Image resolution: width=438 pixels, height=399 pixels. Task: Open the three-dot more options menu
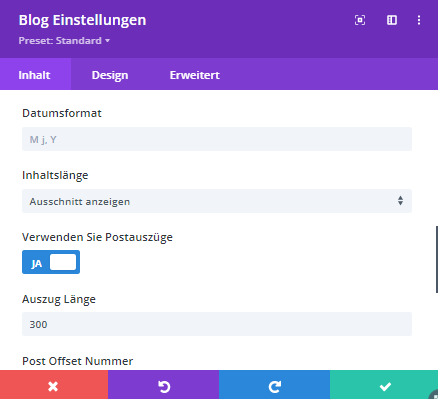(419, 20)
